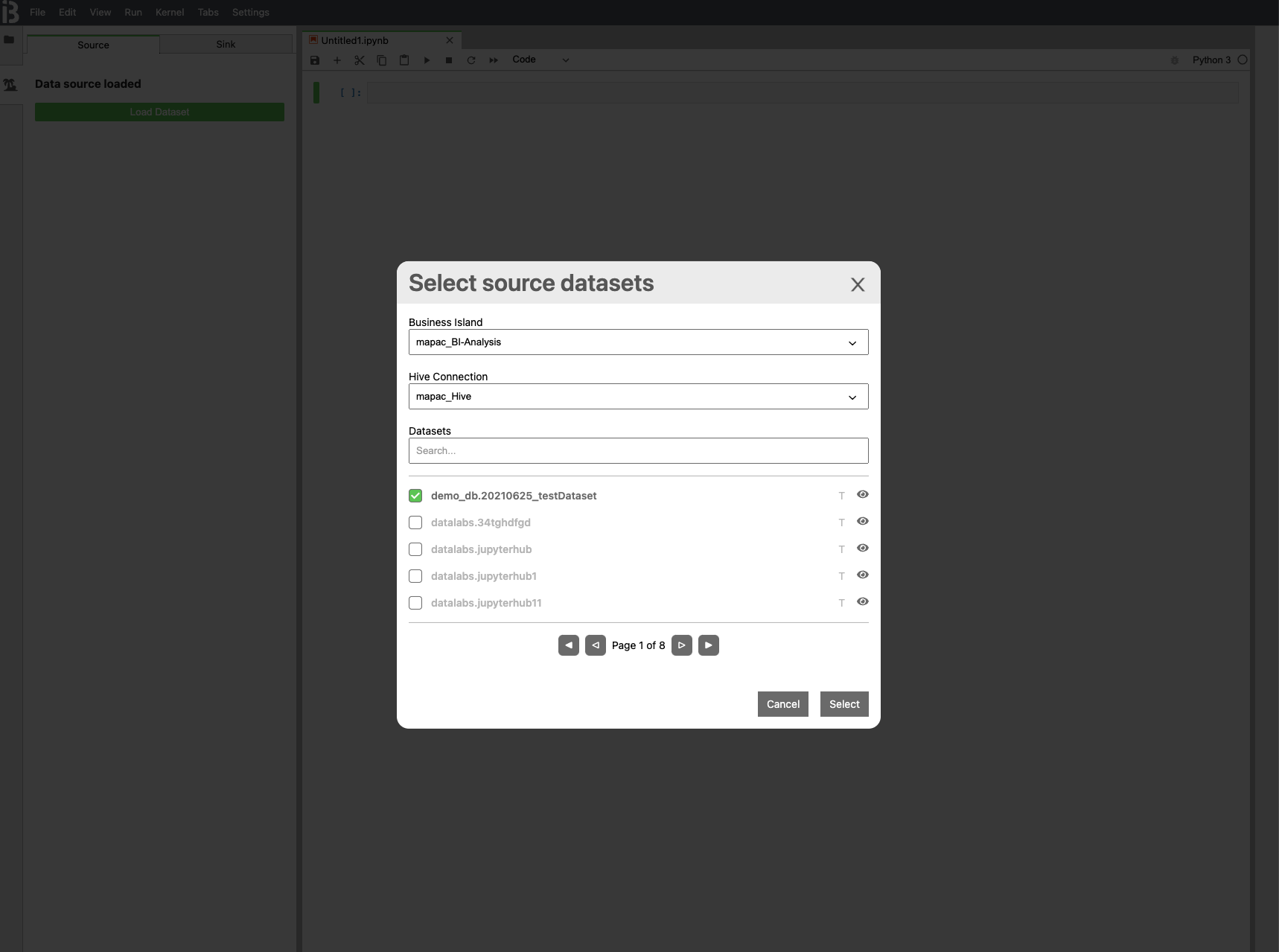Open the Code cell type dropdown
Image resolution: width=1279 pixels, height=952 pixels.
(564, 60)
